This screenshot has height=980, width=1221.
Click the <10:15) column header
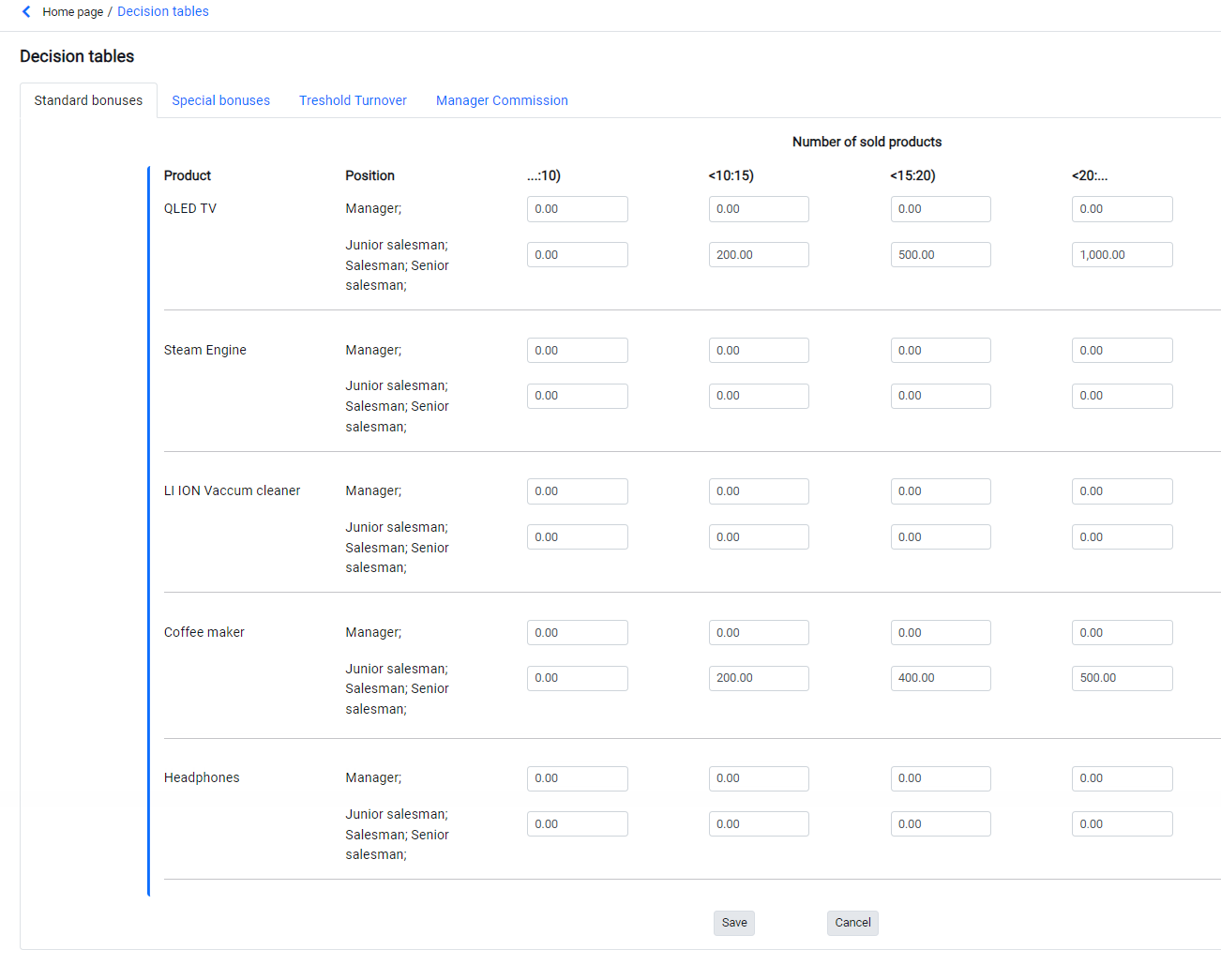click(731, 175)
